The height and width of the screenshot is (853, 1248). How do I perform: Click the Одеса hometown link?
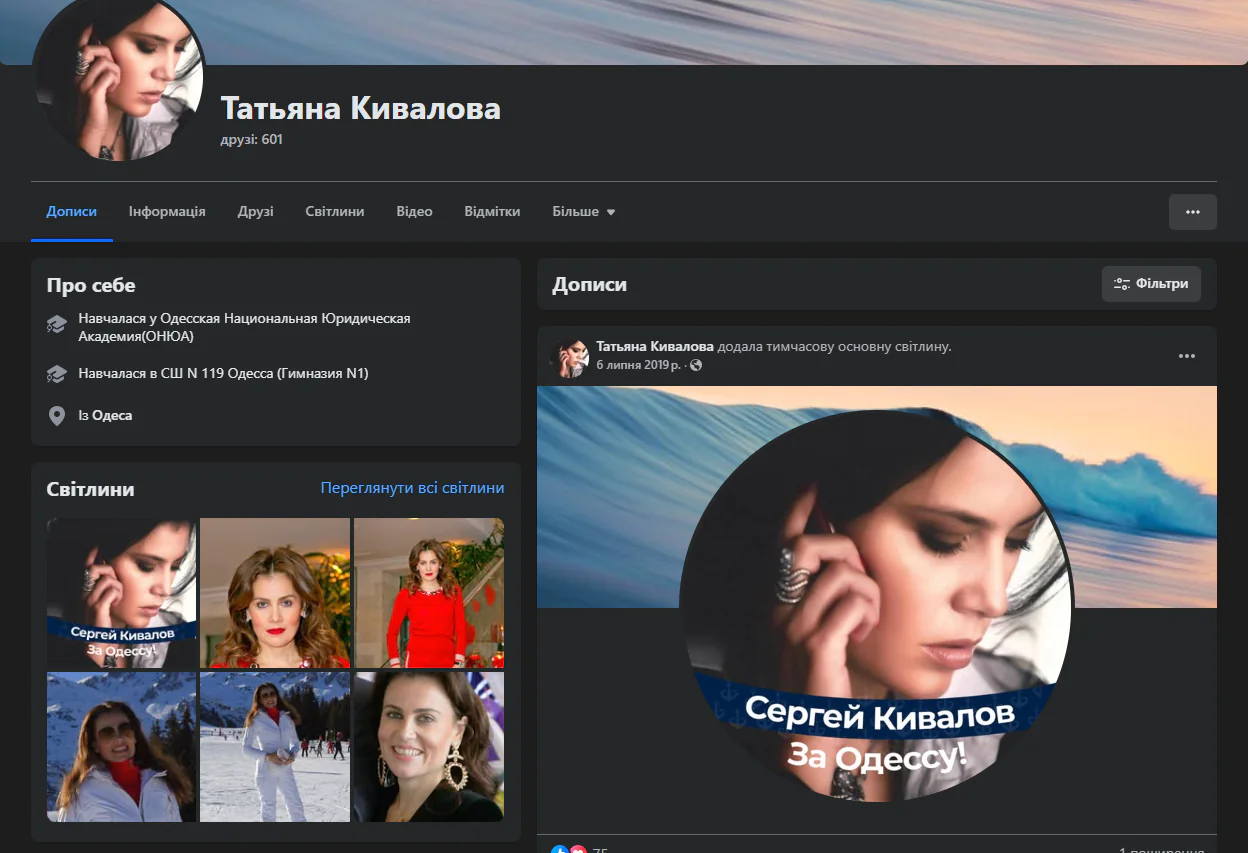[112, 415]
